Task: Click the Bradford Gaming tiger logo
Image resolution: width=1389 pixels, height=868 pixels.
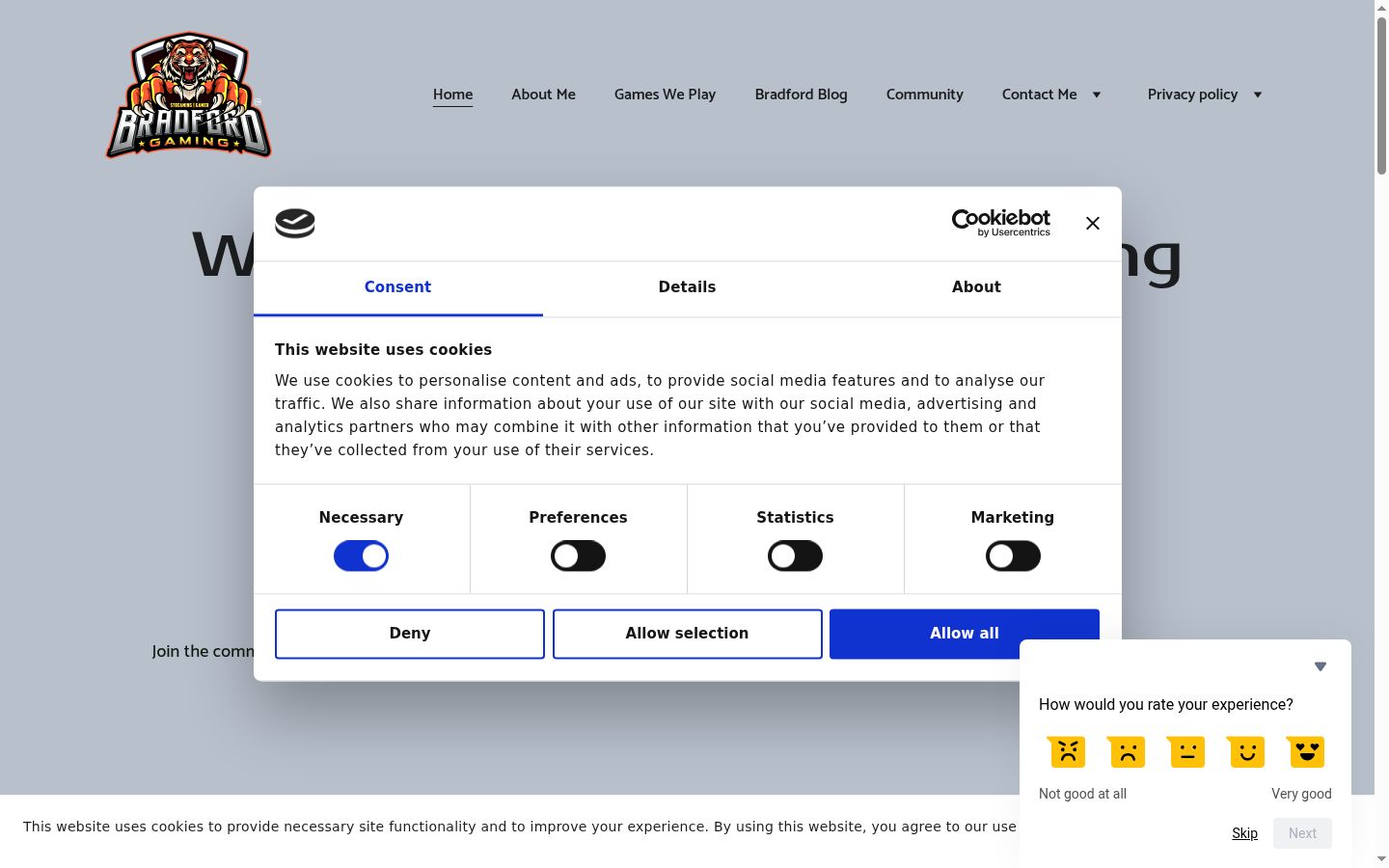Action: click(x=188, y=95)
